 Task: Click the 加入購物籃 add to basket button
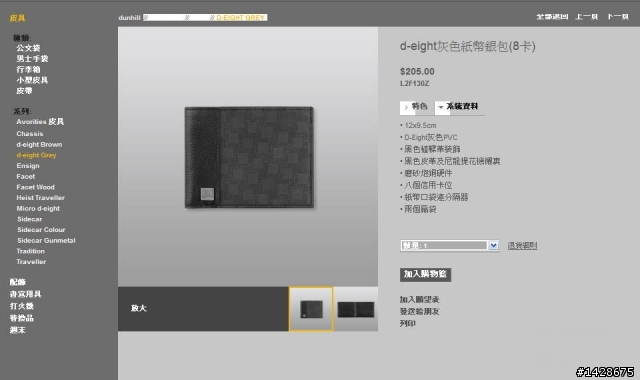[425, 274]
